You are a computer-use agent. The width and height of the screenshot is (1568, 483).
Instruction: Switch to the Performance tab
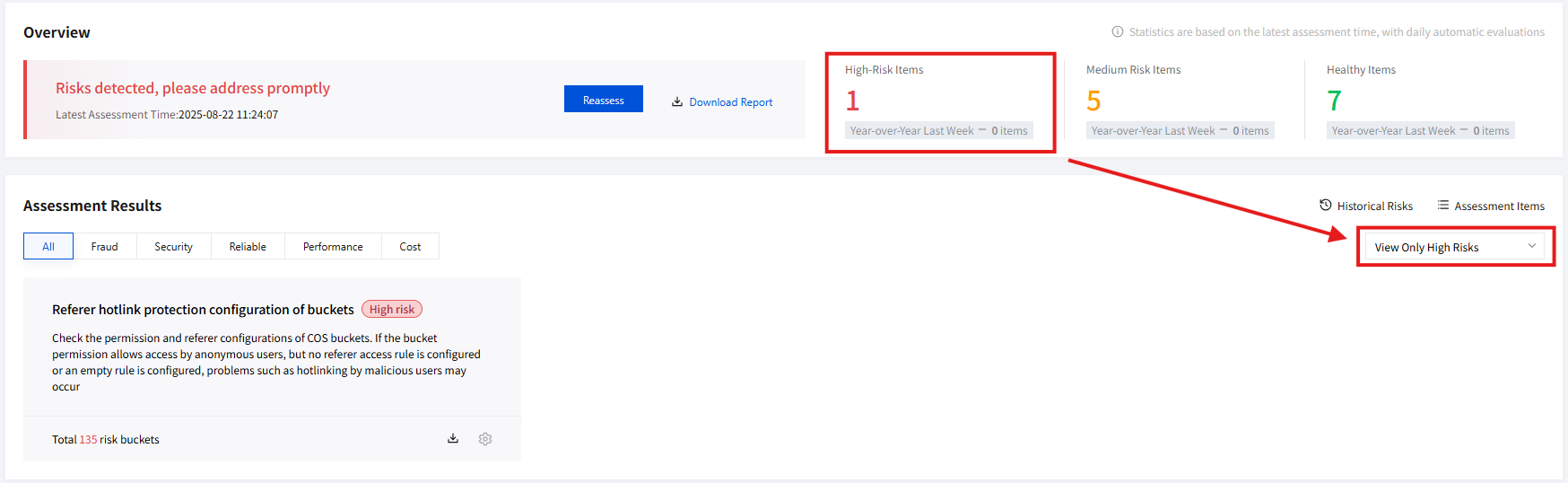333,247
